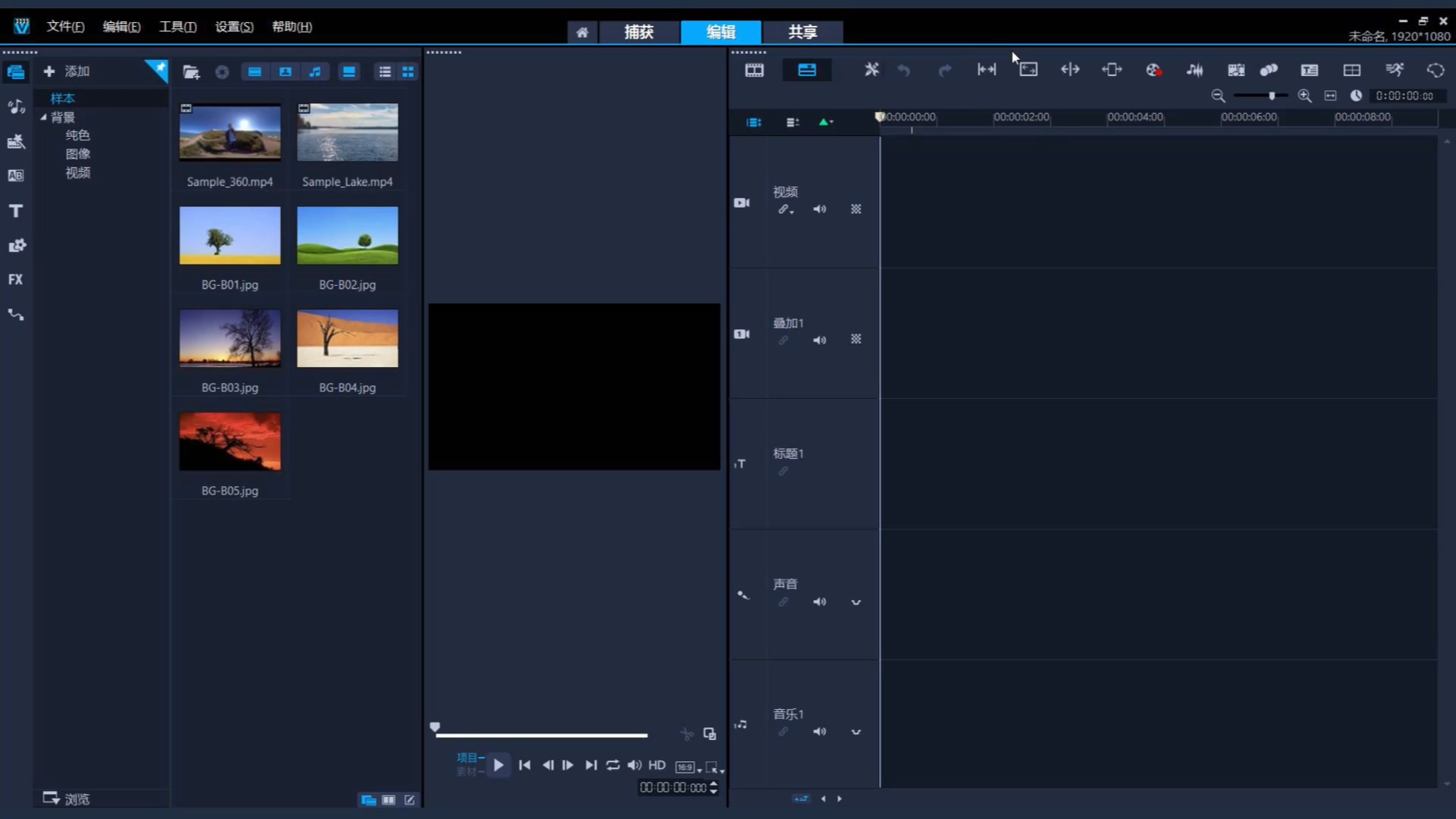Click the record/capture option disc icon

(222, 72)
